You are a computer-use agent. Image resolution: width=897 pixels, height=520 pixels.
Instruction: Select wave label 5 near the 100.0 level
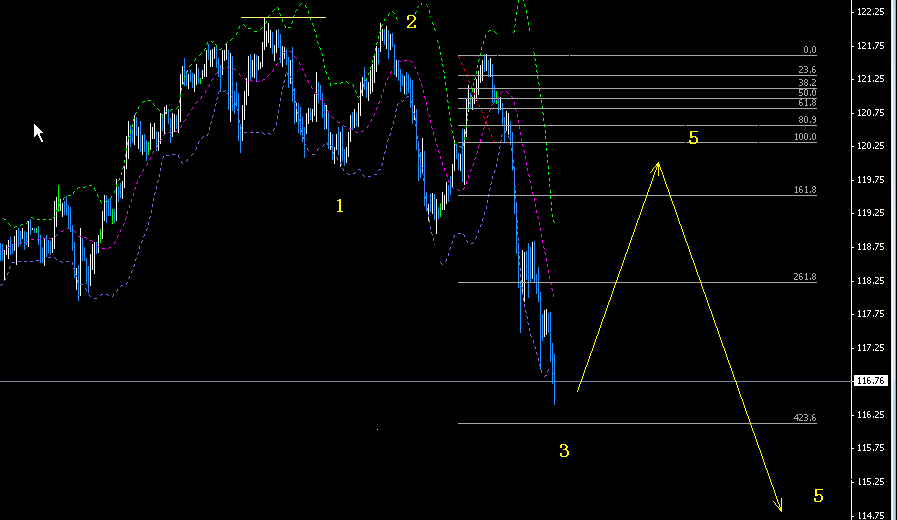693,138
